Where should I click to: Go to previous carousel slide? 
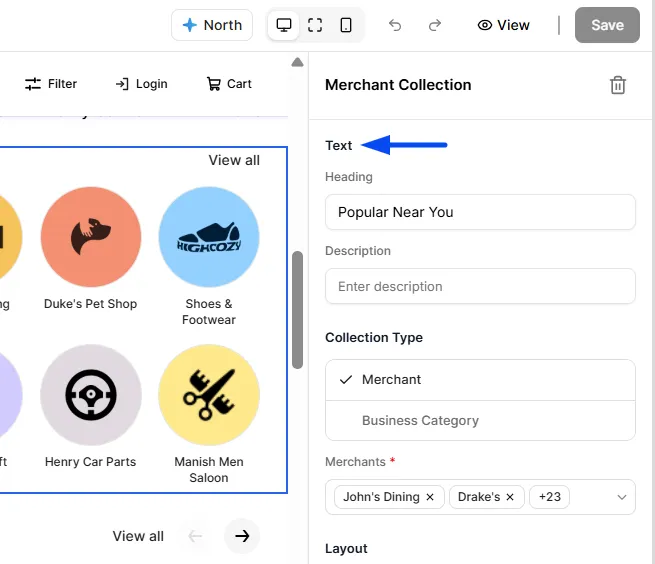195,536
